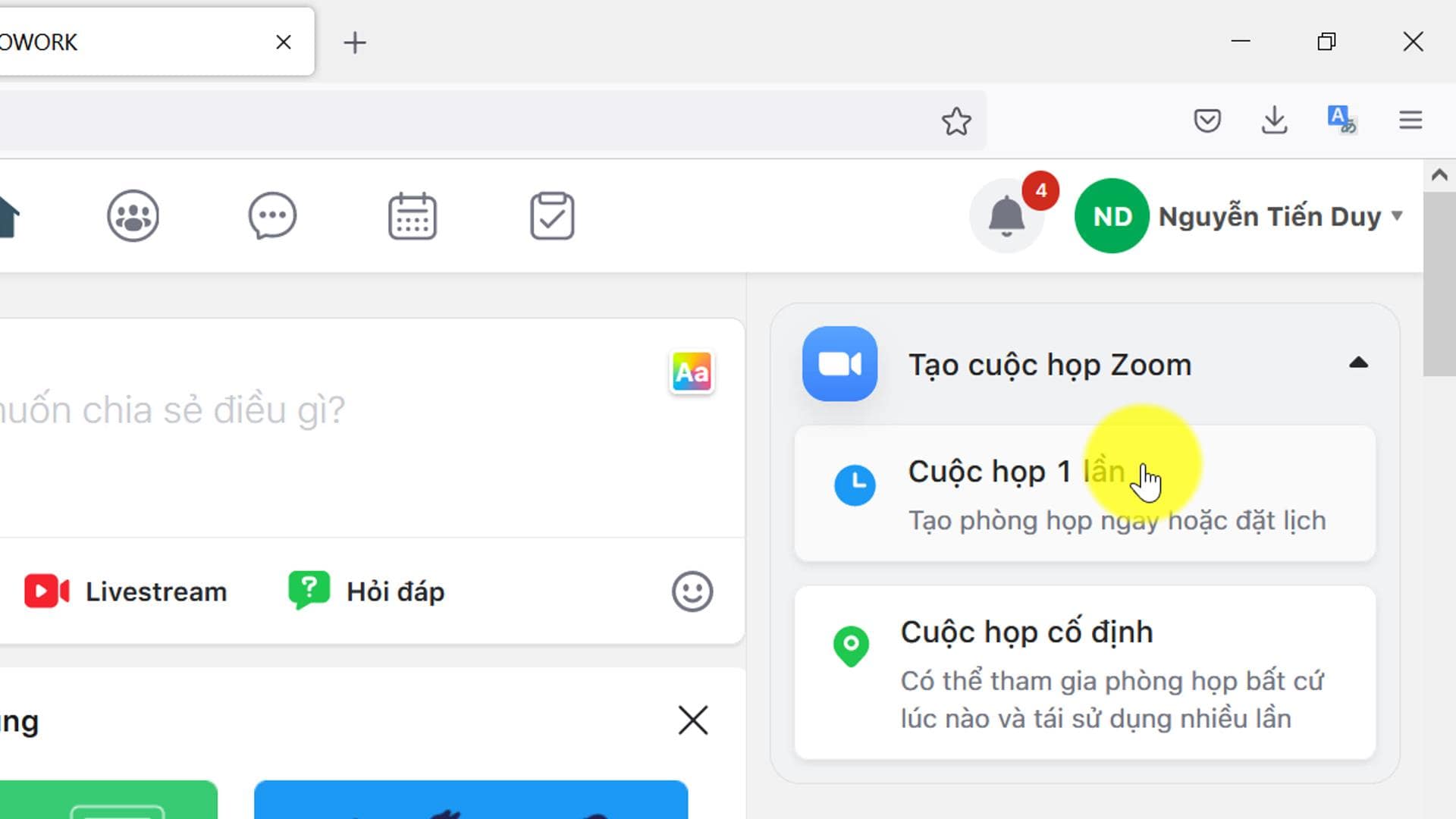Bookmark page with the star icon
The width and height of the screenshot is (1456, 819).
956,121
